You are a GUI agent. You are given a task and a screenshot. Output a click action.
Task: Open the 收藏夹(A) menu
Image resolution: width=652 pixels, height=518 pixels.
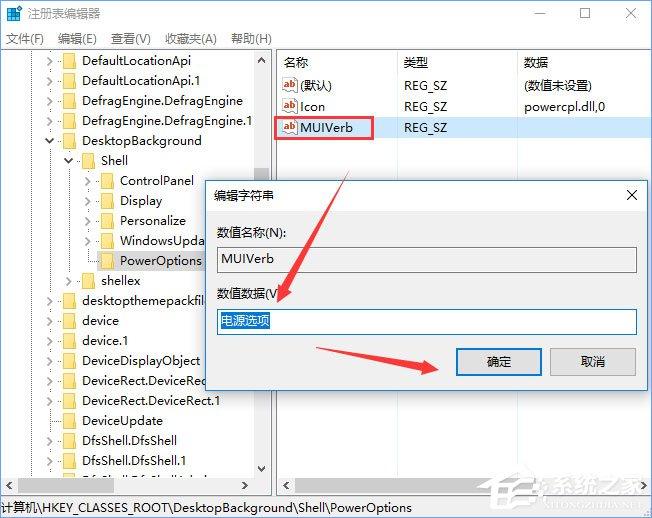click(x=191, y=39)
